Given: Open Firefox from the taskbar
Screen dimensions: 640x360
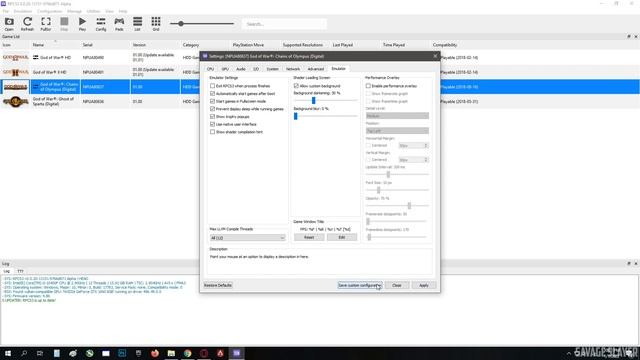Looking at the screenshot, I should coord(155,353).
